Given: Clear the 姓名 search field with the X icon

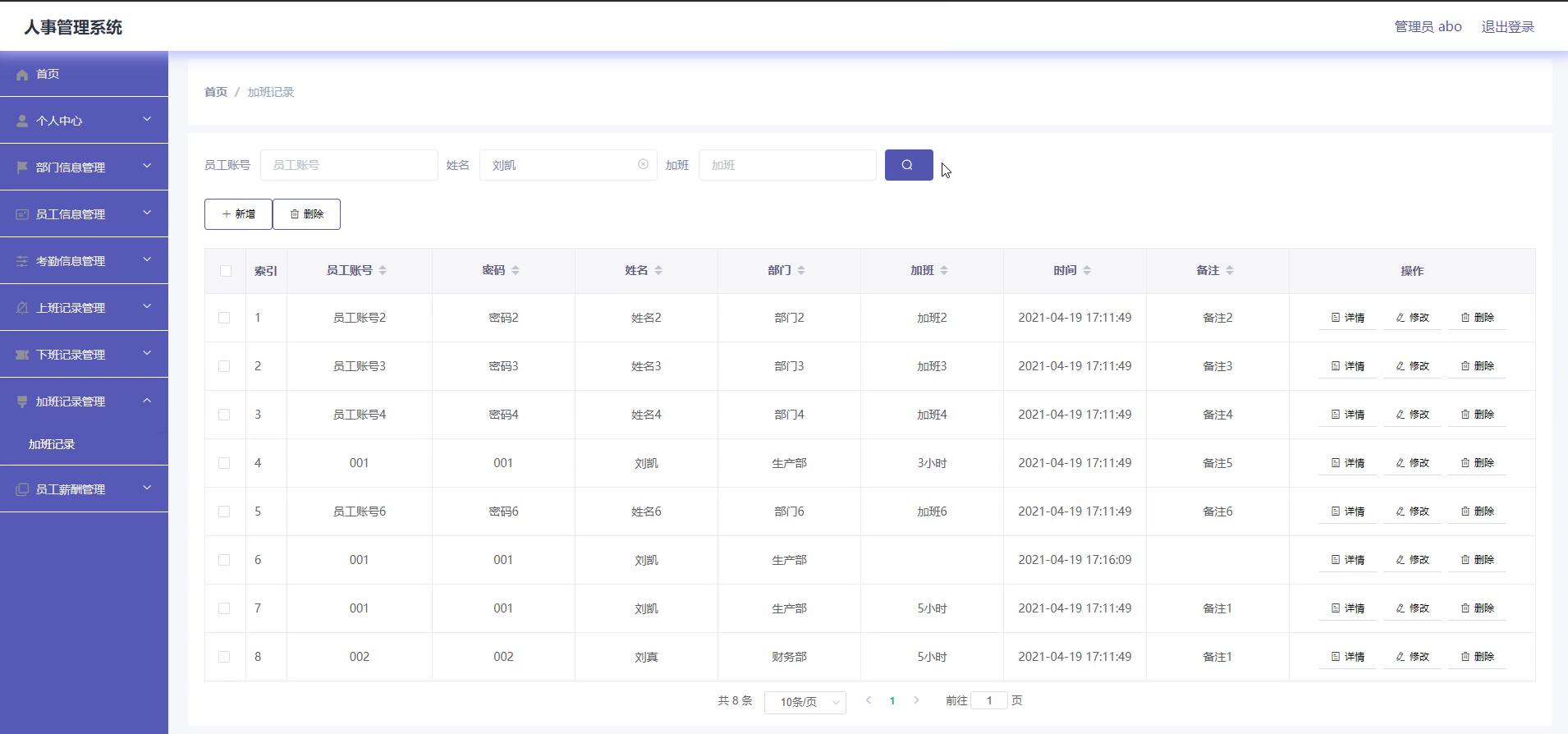Looking at the screenshot, I should point(643,165).
